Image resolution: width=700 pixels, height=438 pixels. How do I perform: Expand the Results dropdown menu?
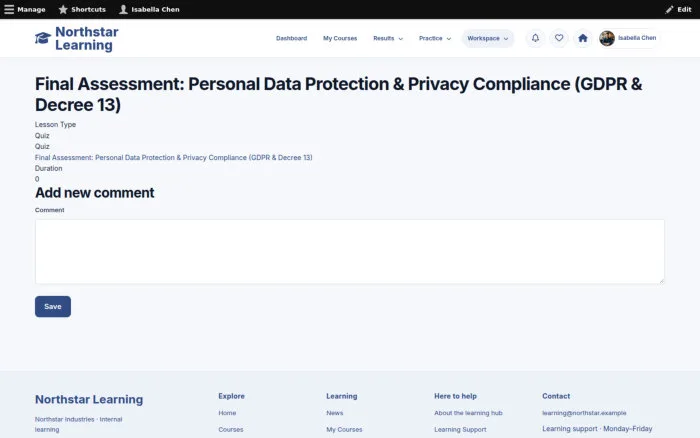click(388, 38)
